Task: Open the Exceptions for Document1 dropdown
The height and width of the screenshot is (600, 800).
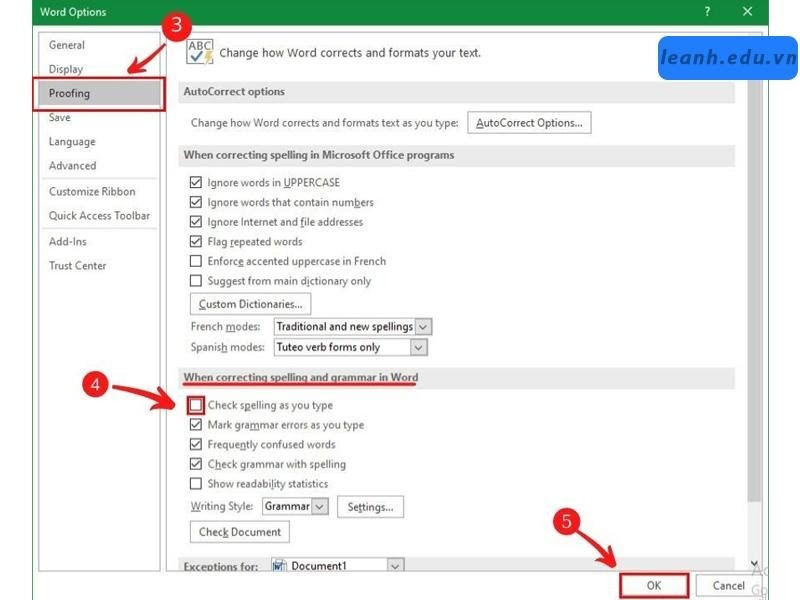Action: coord(338,565)
